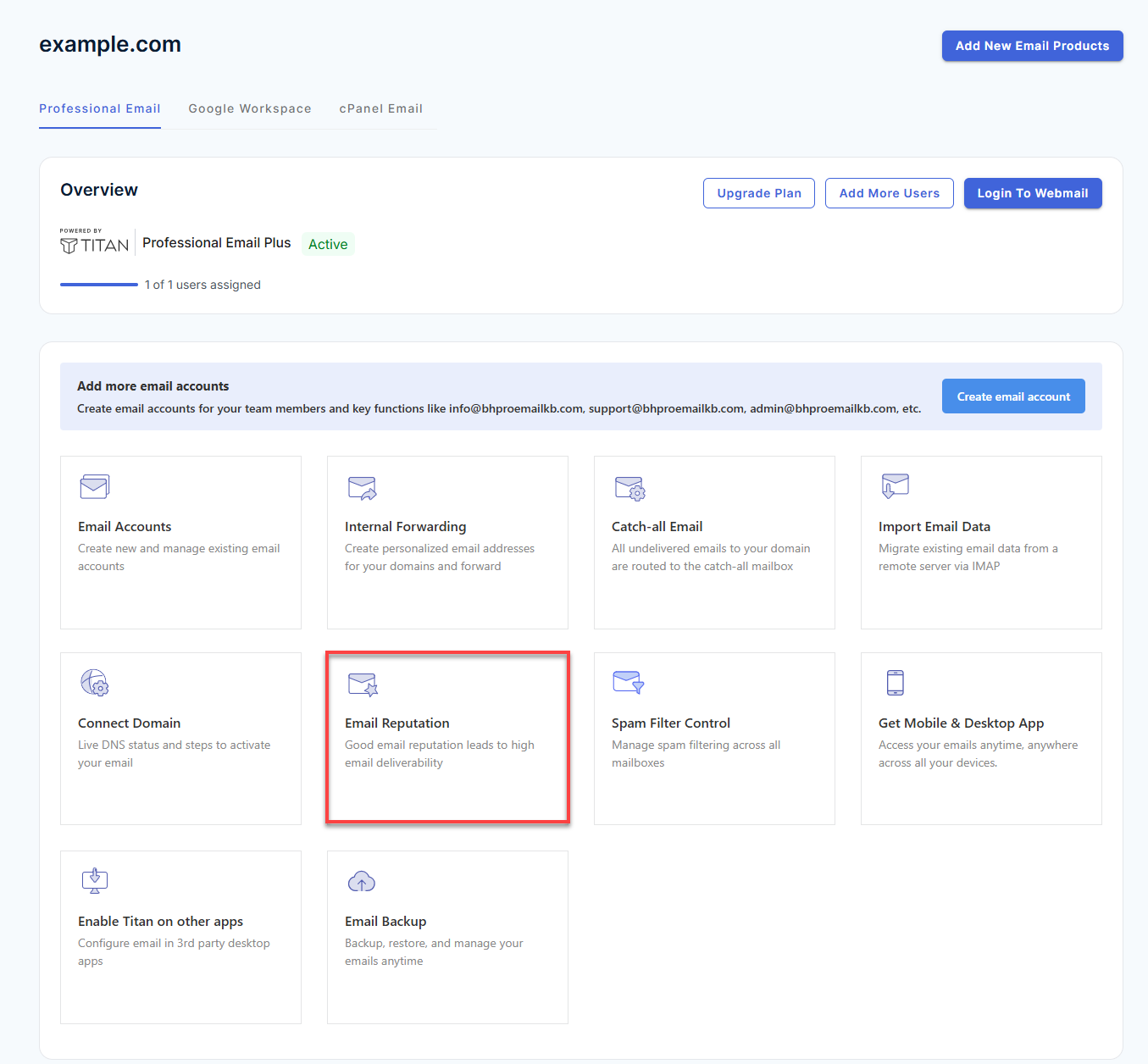Click the Connect Domain globe icon
Screen dimensions: 1148x1064
[x=94, y=682]
